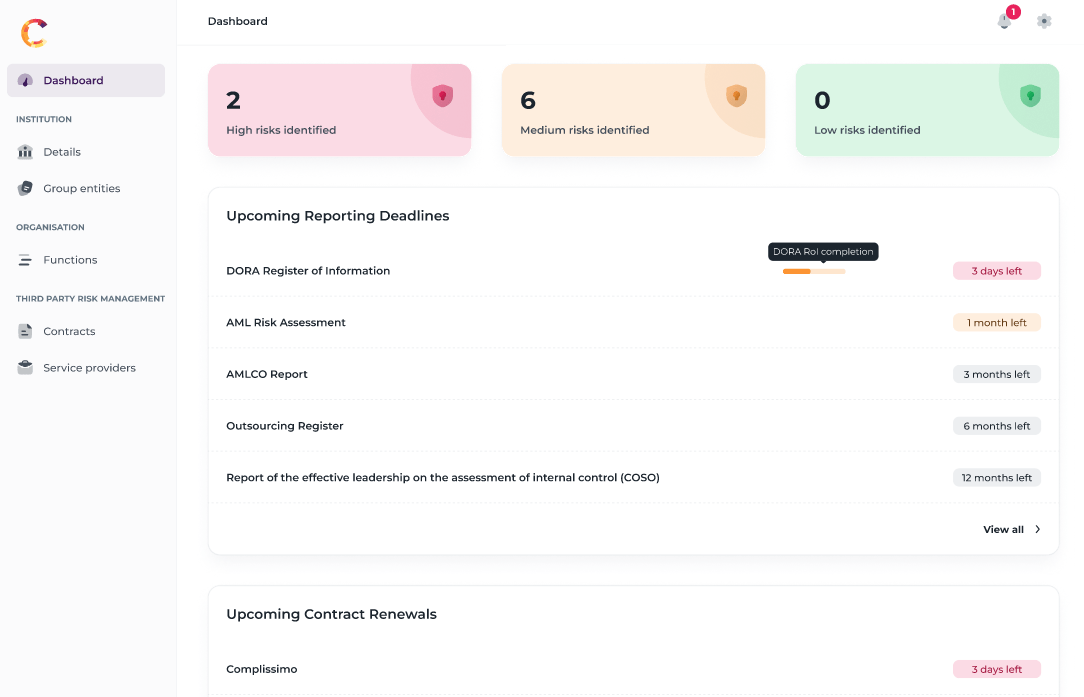
Task: Click the View all link
Action: pos(1003,530)
